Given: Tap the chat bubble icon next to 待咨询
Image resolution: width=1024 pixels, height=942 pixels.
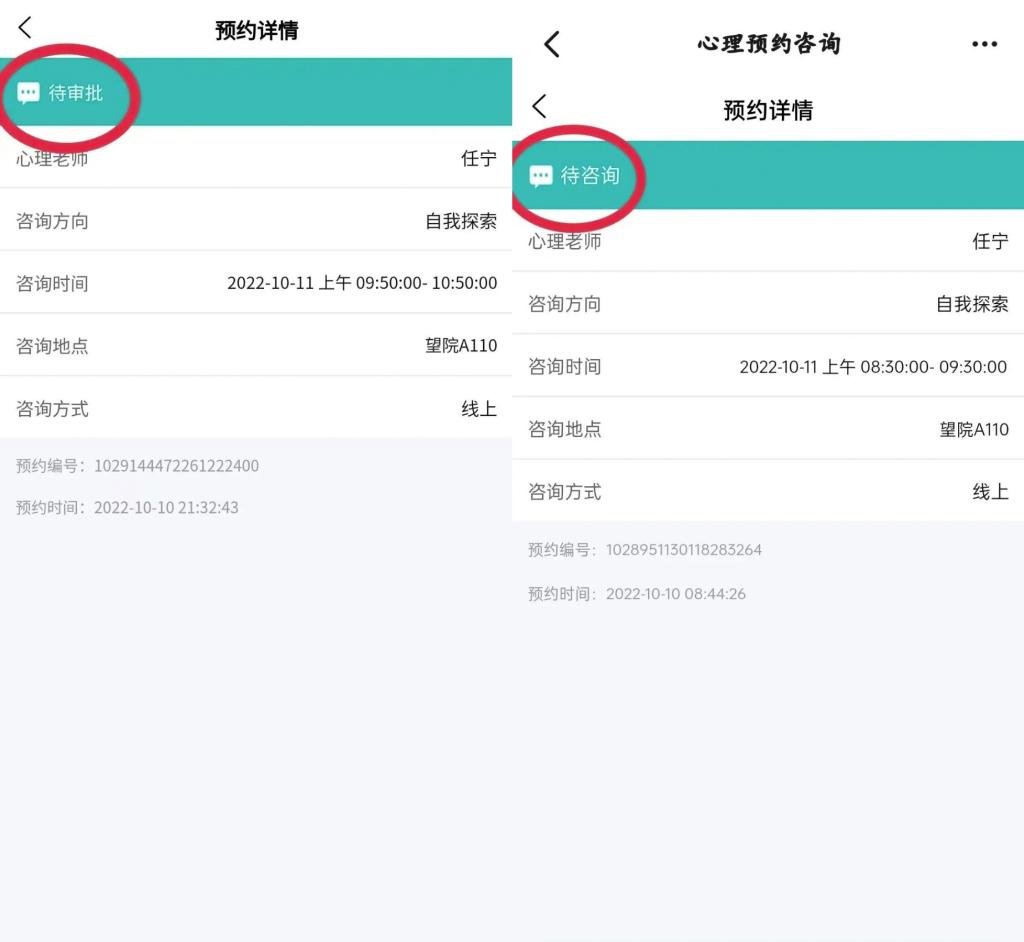Looking at the screenshot, I should pos(541,177).
